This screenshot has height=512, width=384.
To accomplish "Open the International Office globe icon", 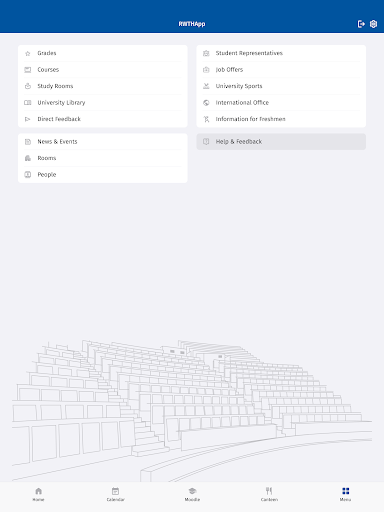I will pos(206,103).
